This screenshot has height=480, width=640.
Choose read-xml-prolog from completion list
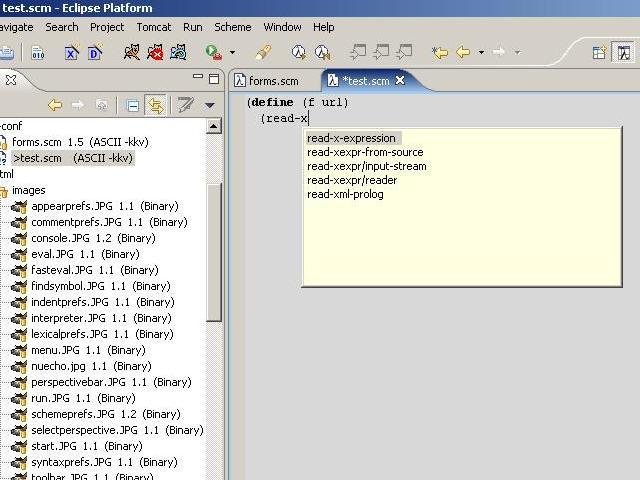tap(345, 194)
